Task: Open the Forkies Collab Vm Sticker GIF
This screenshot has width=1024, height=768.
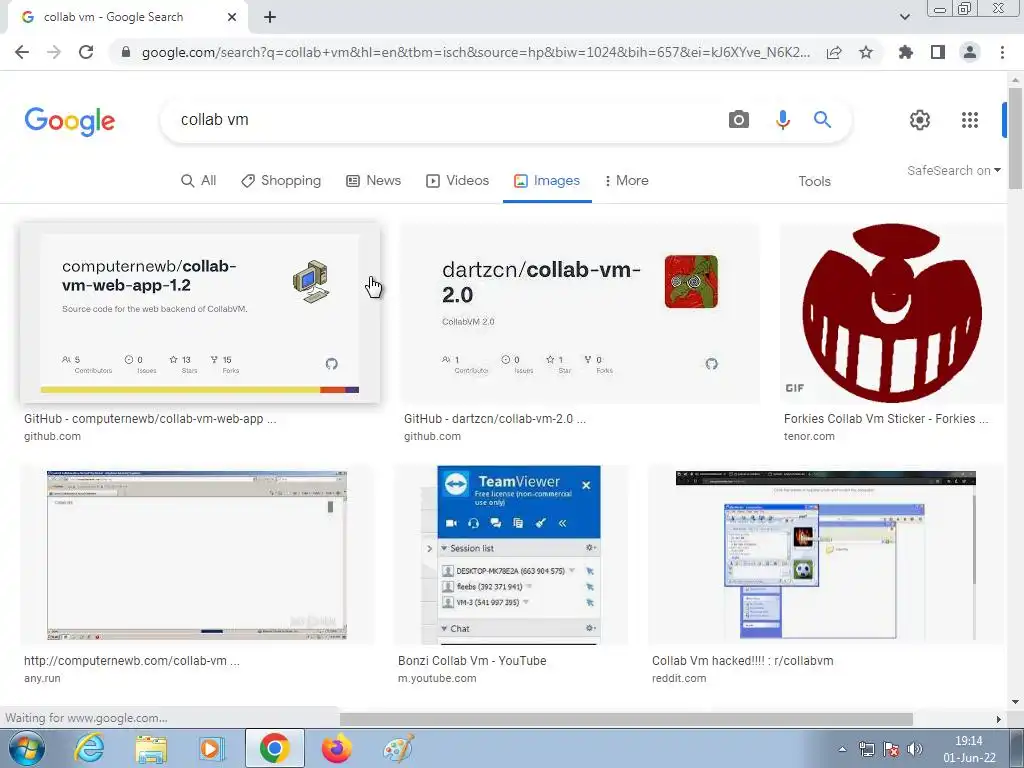Action: [x=892, y=313]
